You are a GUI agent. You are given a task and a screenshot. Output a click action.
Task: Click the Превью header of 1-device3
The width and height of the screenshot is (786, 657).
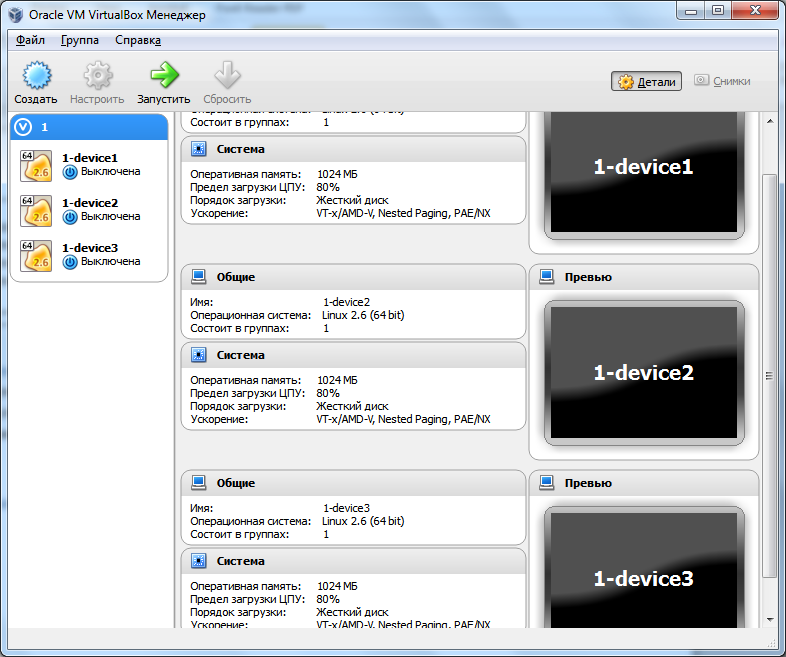(x=644, y=483)
